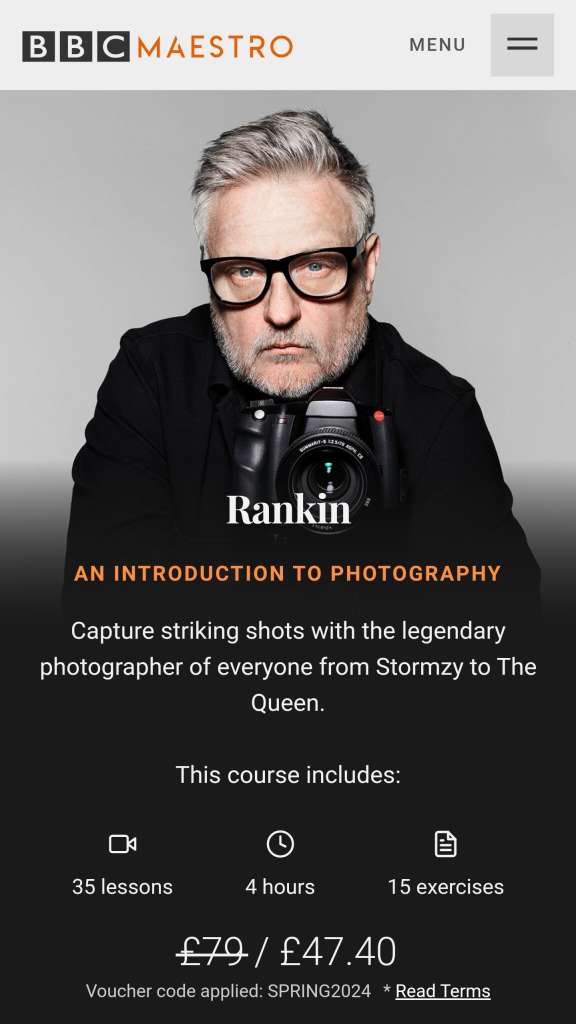
Task: Click the video camera lessons icon
Action: coord(122,844)
